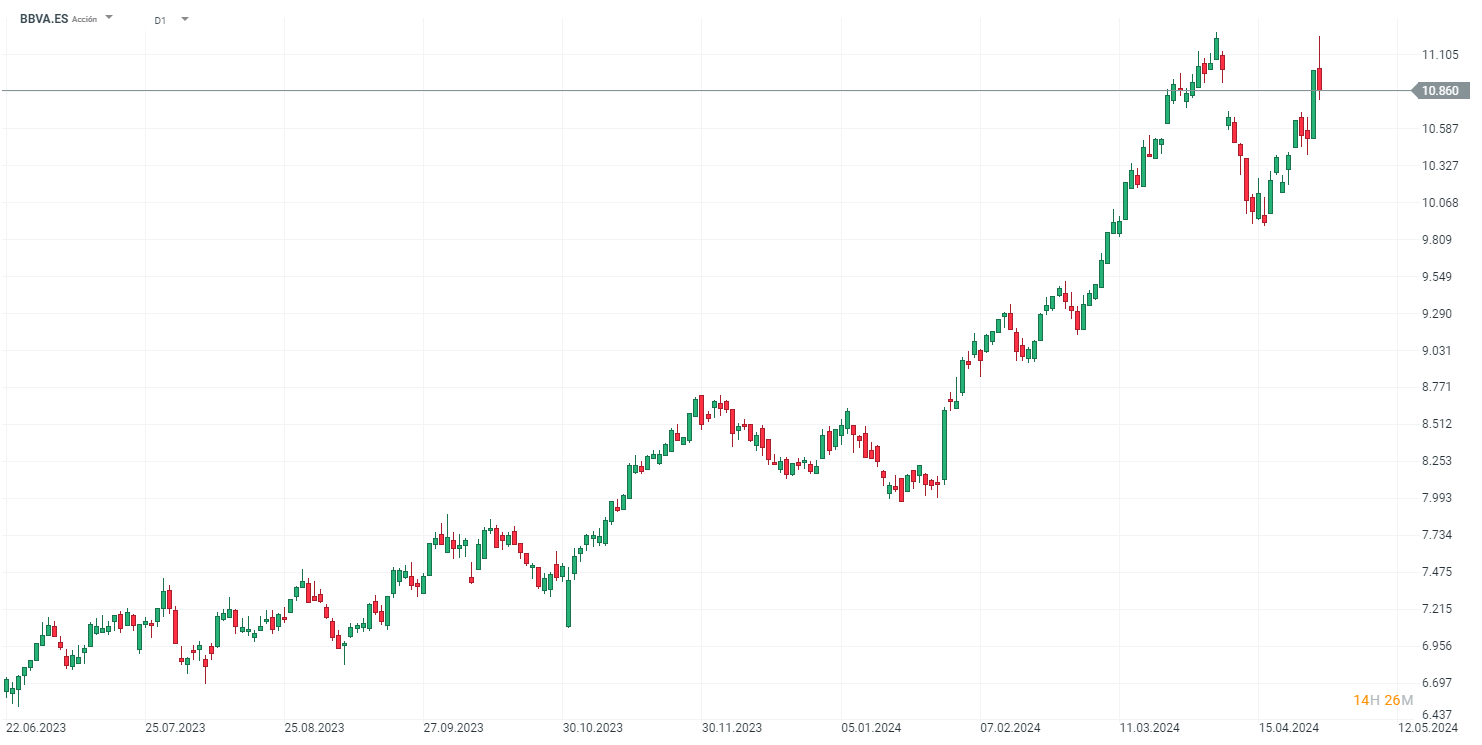Click the 14H 26M candle countdown timer
The image size is (1482, 745).
pyautogui.click(x=1383, y=700)
